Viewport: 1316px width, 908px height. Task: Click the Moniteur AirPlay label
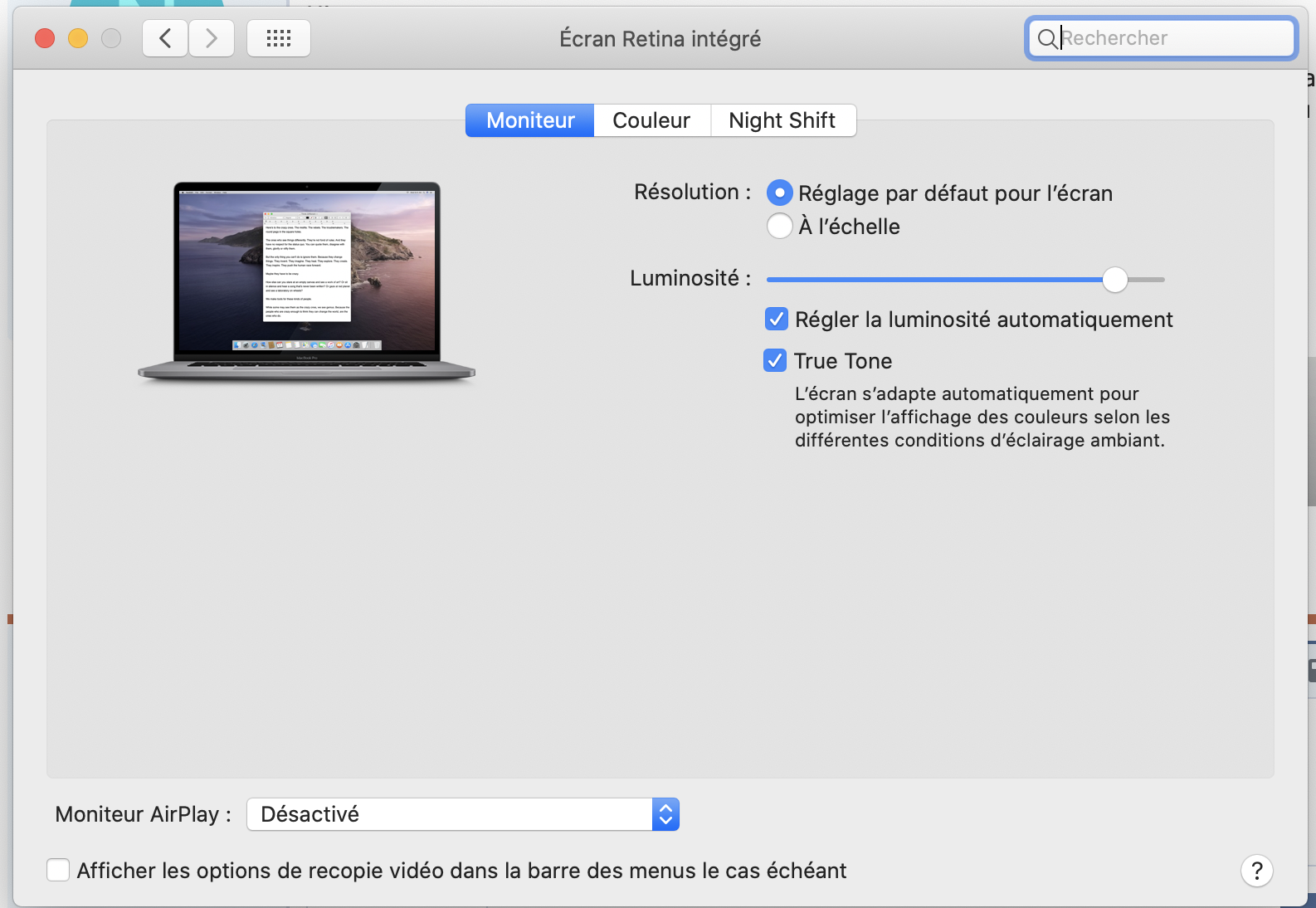tap(143, 814)
